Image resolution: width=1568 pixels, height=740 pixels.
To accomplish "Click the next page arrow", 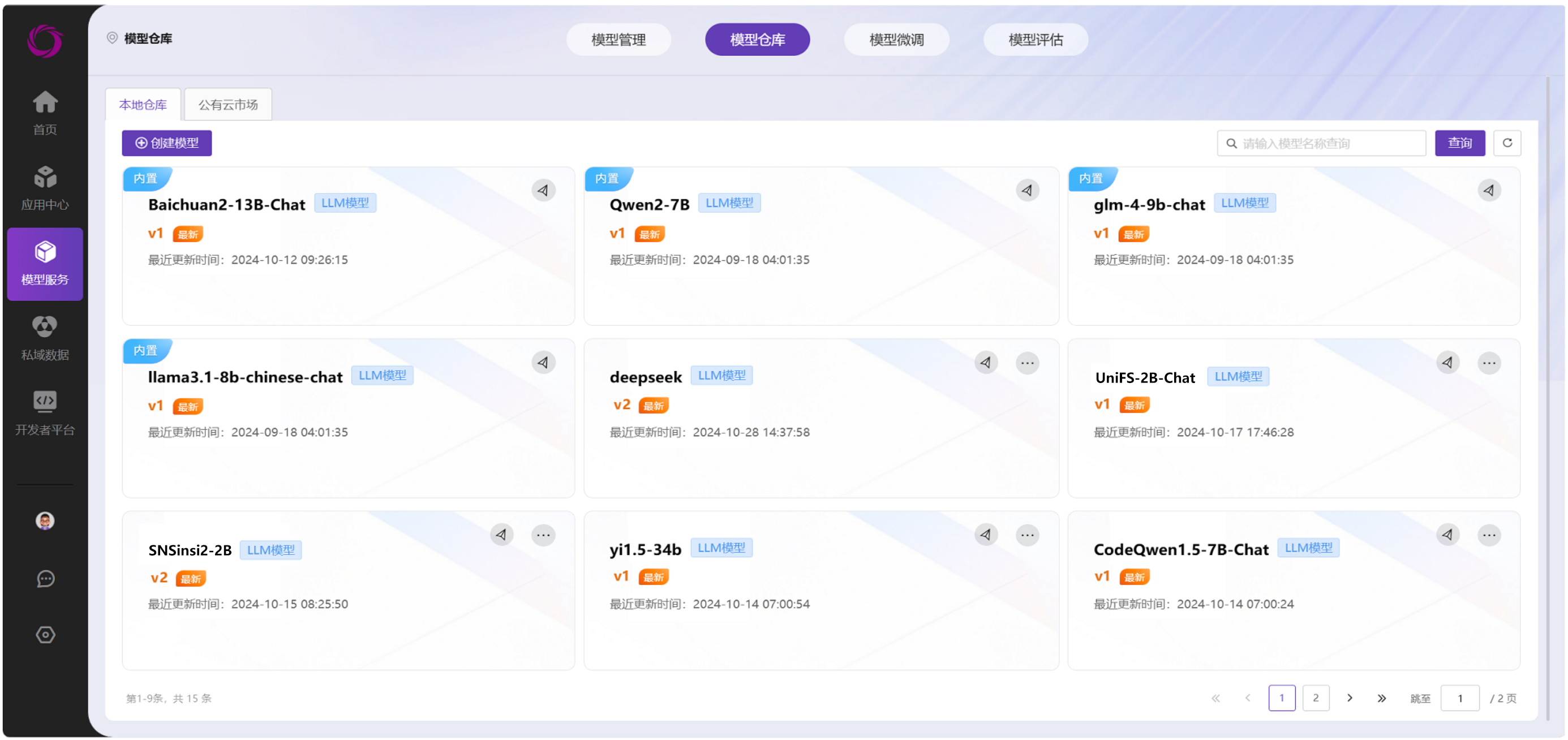I will coord(1350,698).
